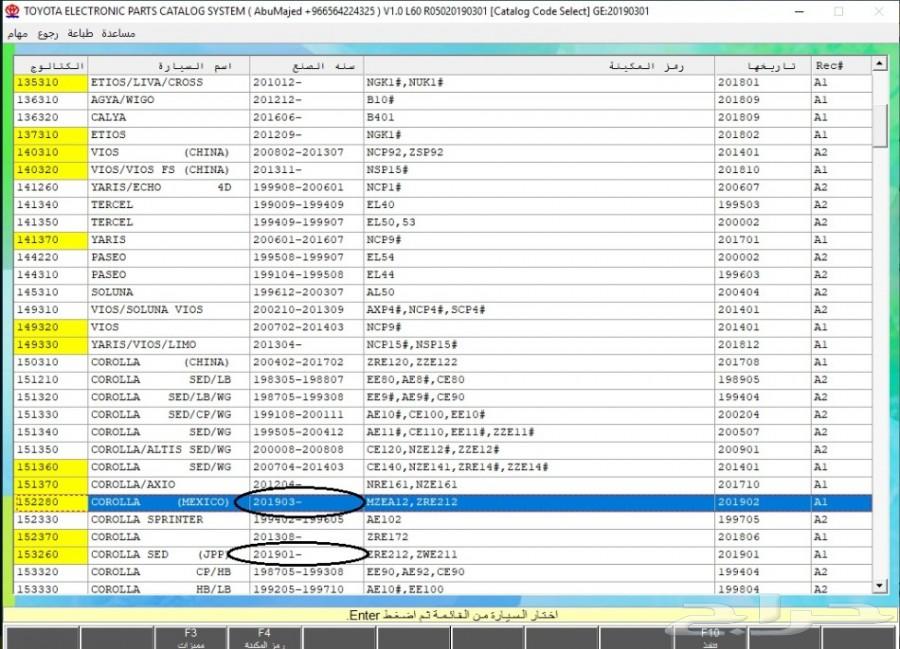The image size is (900, 649).
Task: Click the الكتالوج column header
Action: 51,65
